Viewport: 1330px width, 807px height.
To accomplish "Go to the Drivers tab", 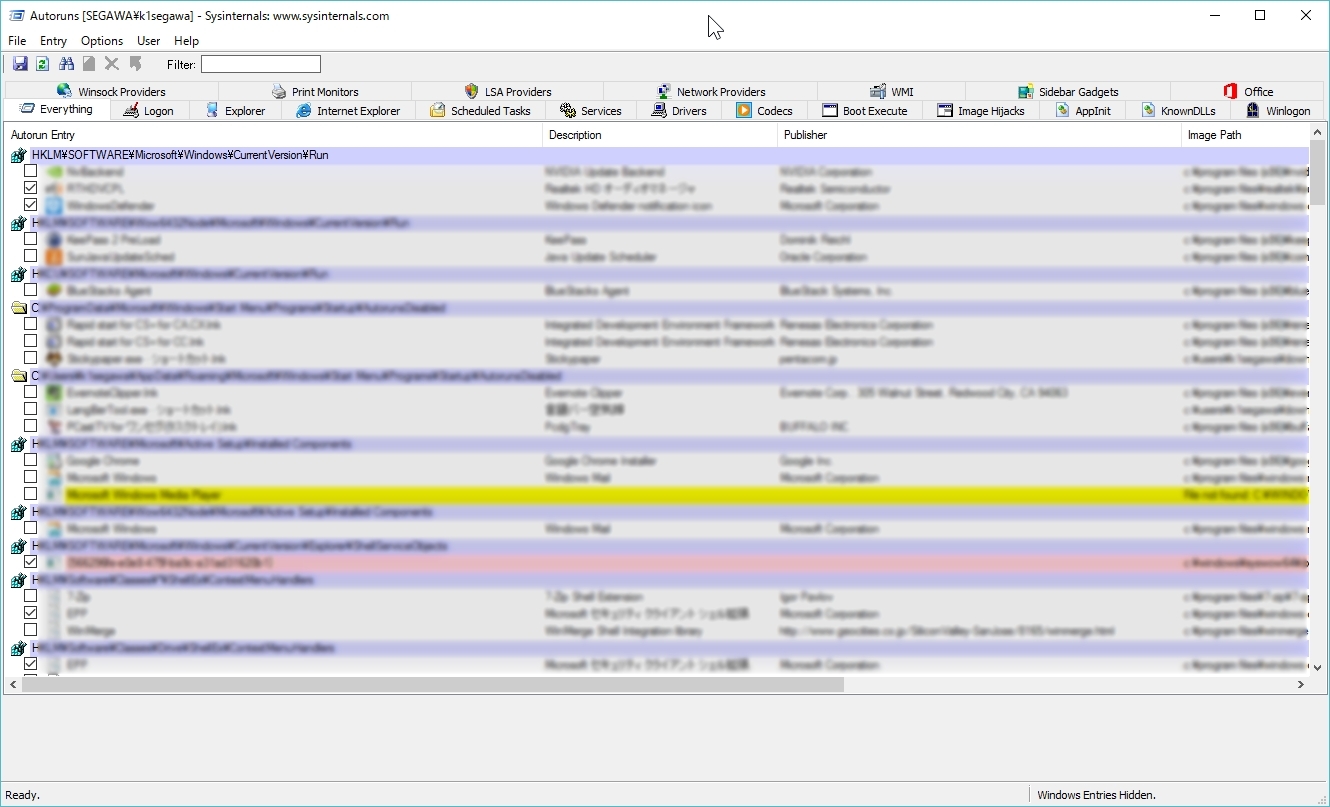I will [679, 111].
